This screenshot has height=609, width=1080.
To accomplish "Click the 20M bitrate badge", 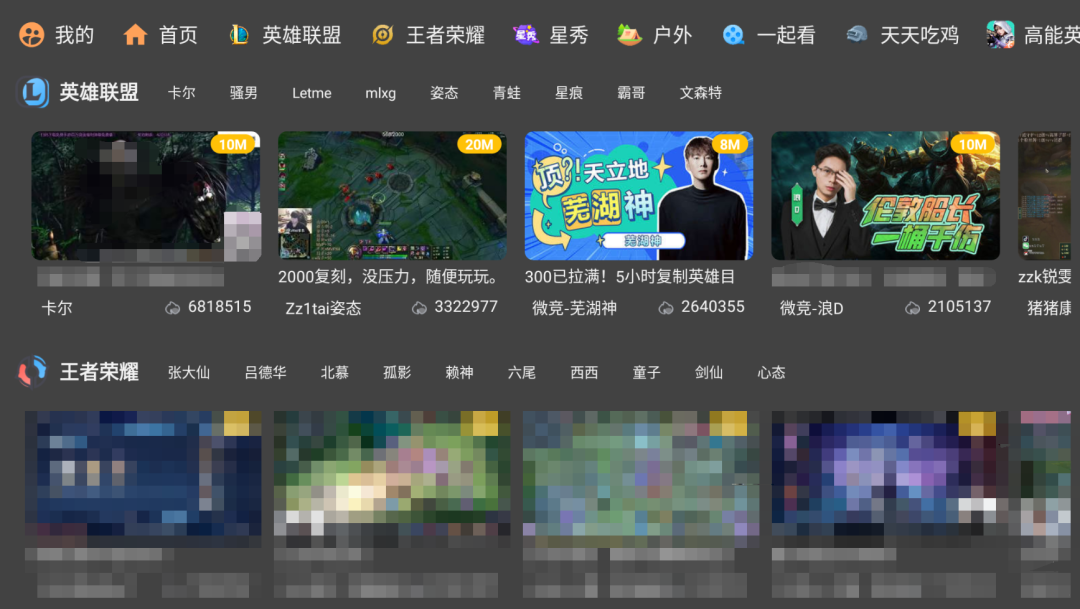I will point(479,144).
